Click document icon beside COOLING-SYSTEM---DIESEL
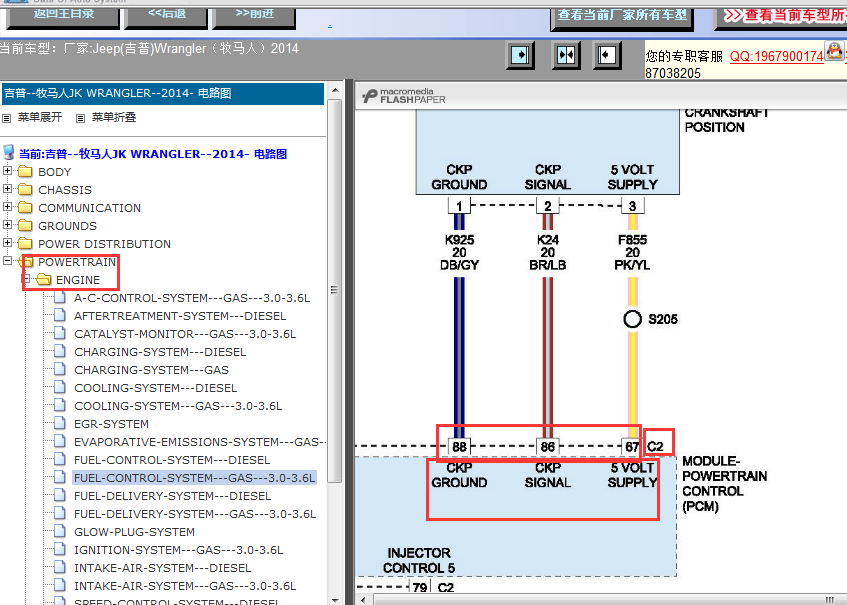 point(60,387)
